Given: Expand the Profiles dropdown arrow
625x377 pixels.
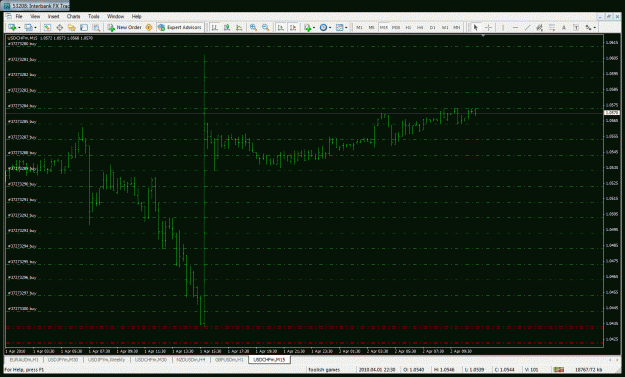Looking at the screenshot, I should point(35,27).
